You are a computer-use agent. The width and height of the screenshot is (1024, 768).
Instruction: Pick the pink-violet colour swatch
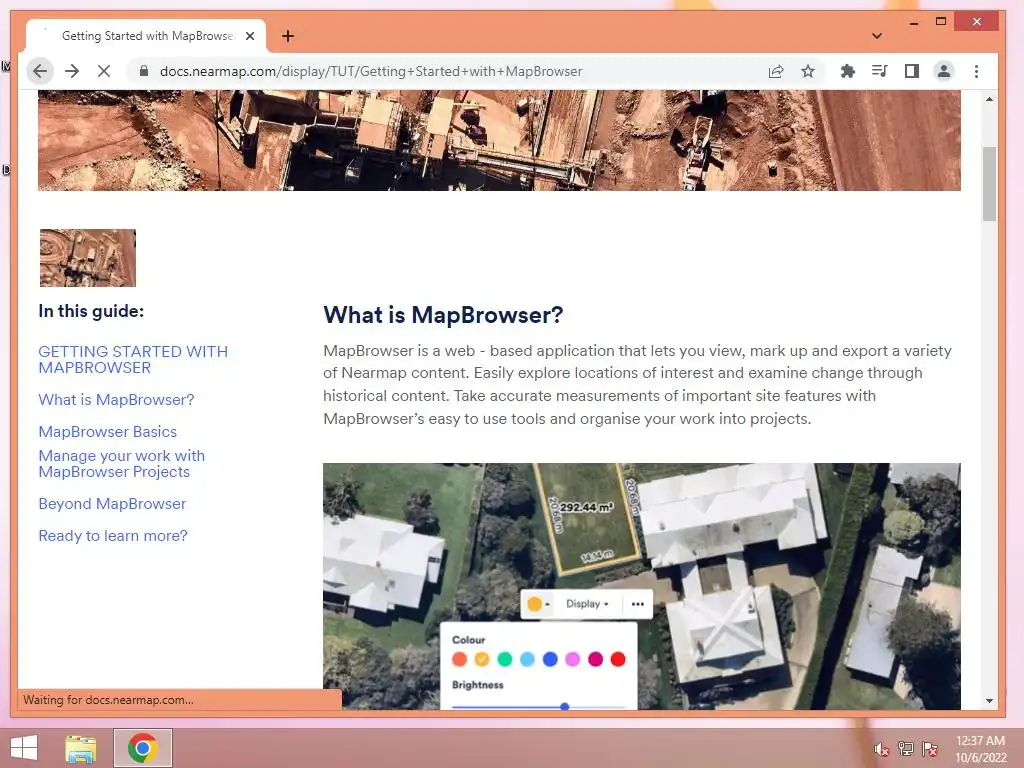(573, 660)
